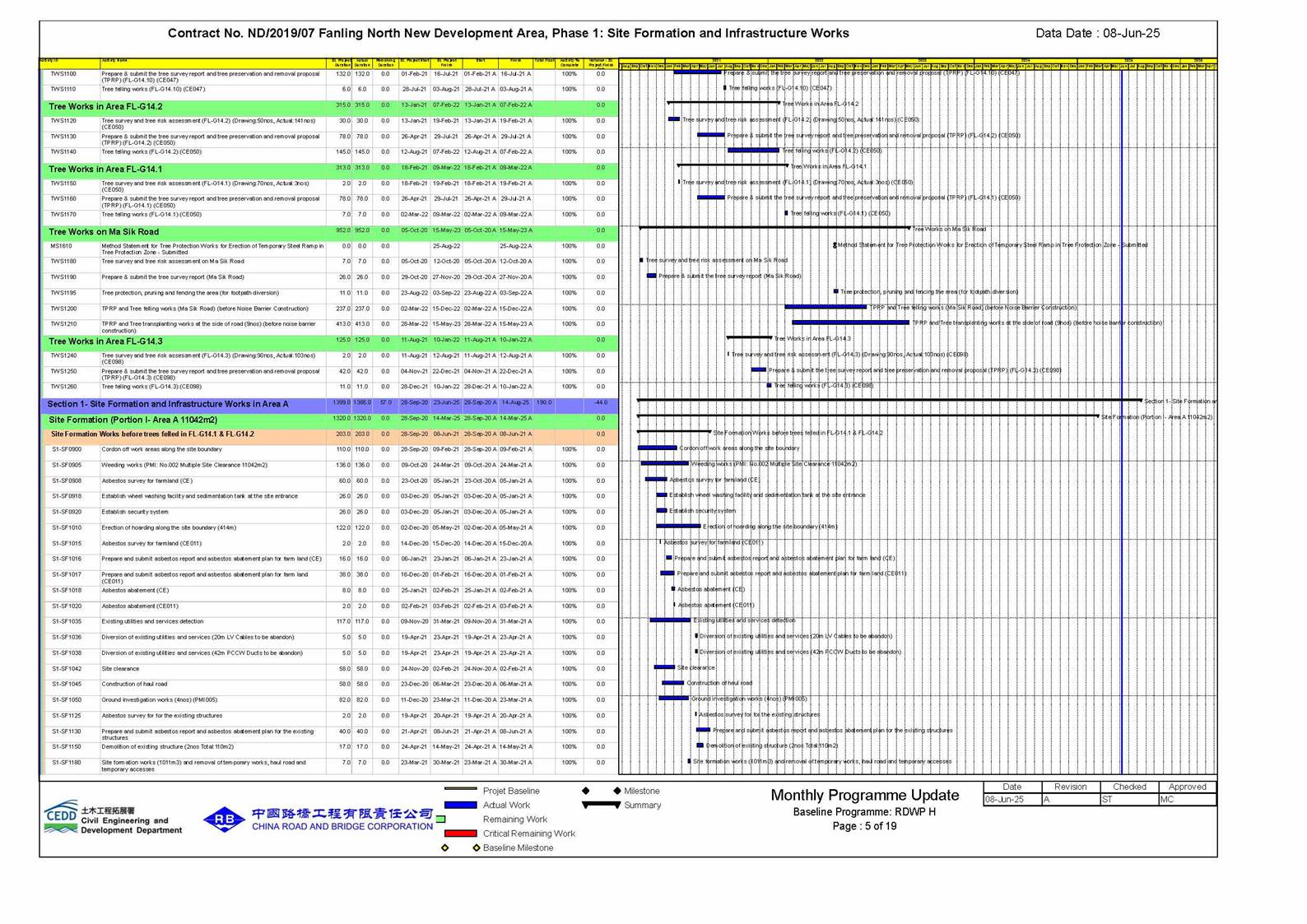
Task: Click activity ID S1-SF1150
Action: [67, 747]
